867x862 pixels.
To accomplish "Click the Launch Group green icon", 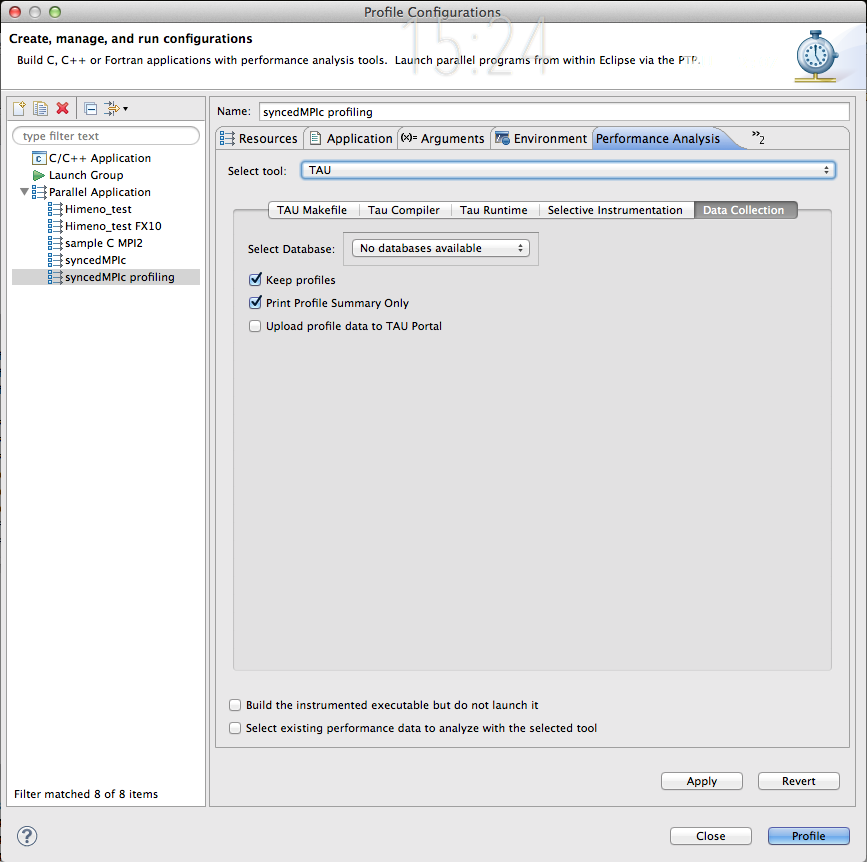I will [x=39, y=175].
